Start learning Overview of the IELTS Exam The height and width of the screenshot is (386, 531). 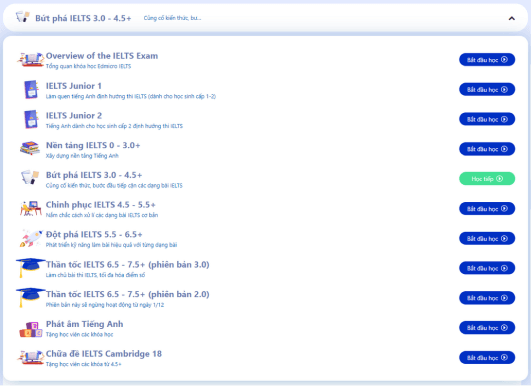[487, 60]
